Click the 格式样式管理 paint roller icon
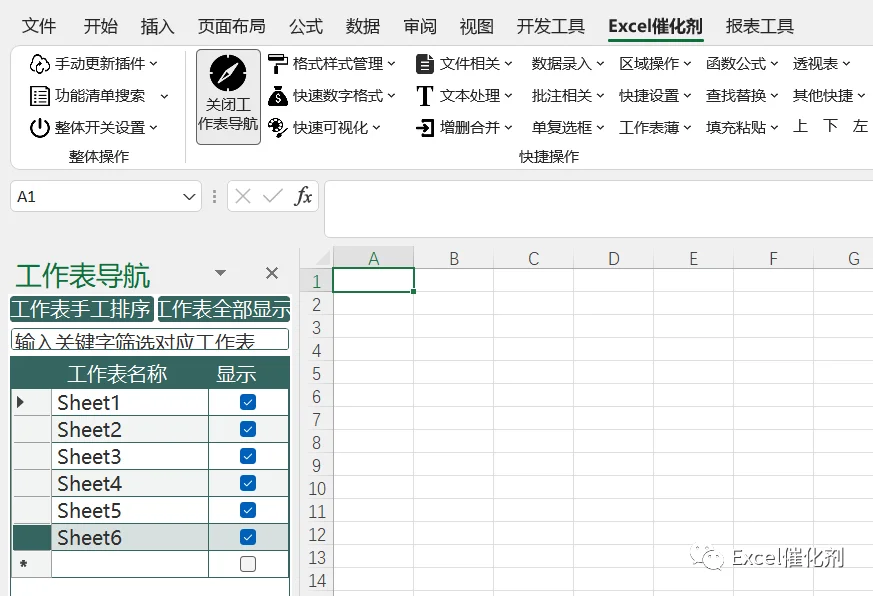This screenshot has height=596, width=873. point(277,64)
